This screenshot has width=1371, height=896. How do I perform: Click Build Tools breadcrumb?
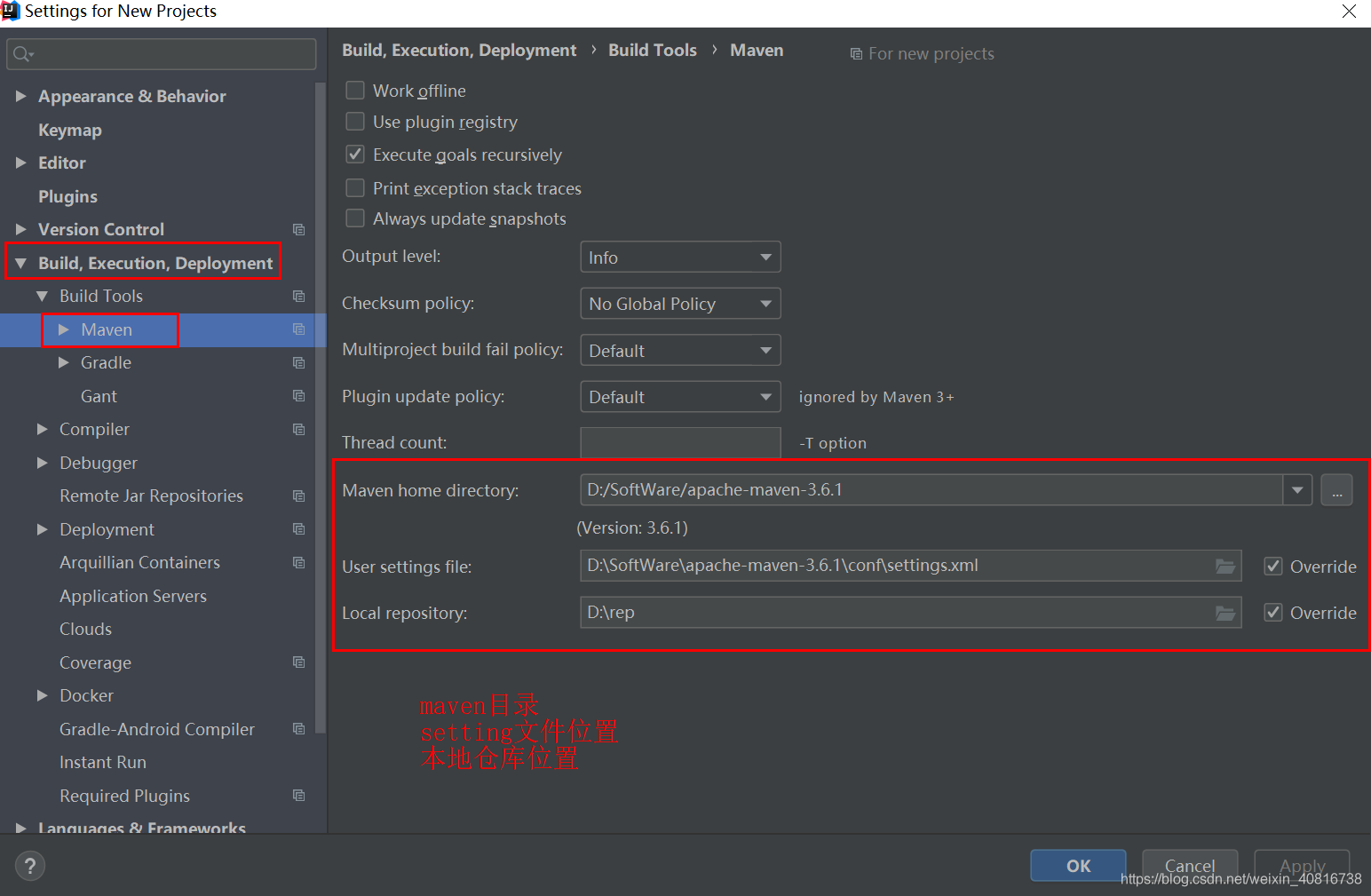(x=653, y=51)
